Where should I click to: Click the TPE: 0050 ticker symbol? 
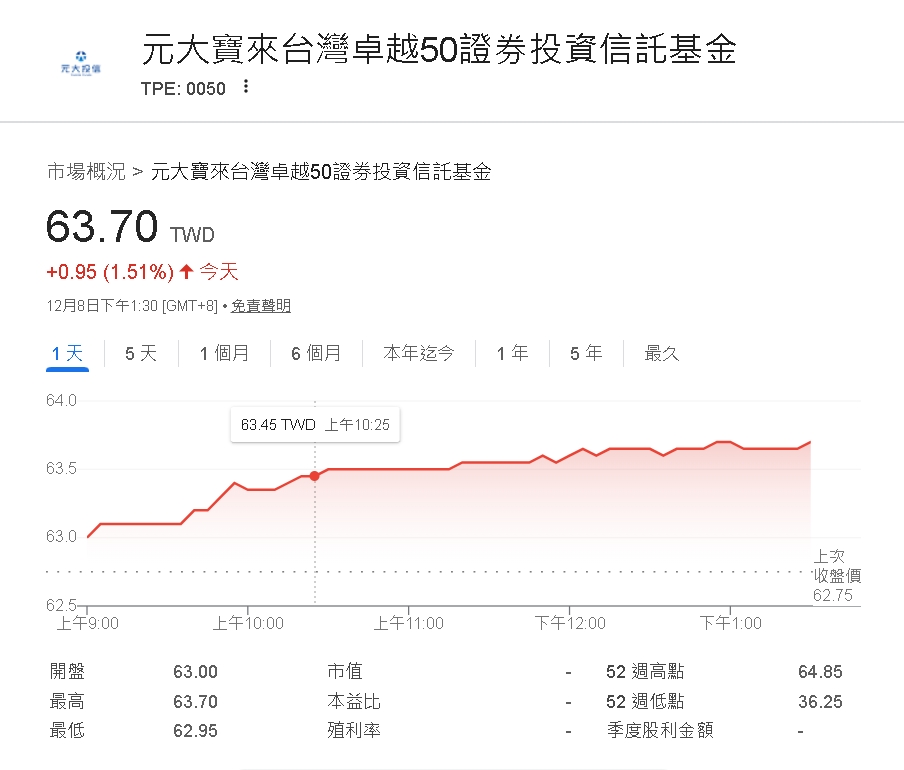(x=183, y=88)
